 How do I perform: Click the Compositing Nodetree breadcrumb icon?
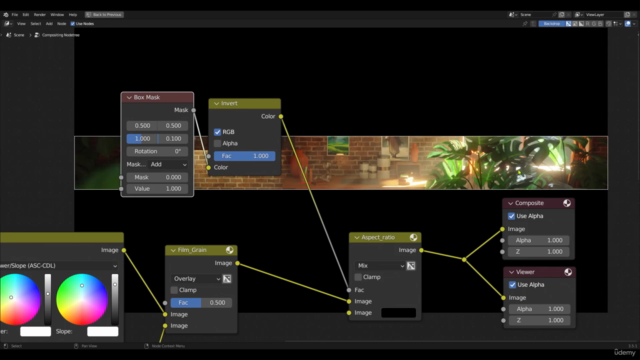tap(37, 35)
